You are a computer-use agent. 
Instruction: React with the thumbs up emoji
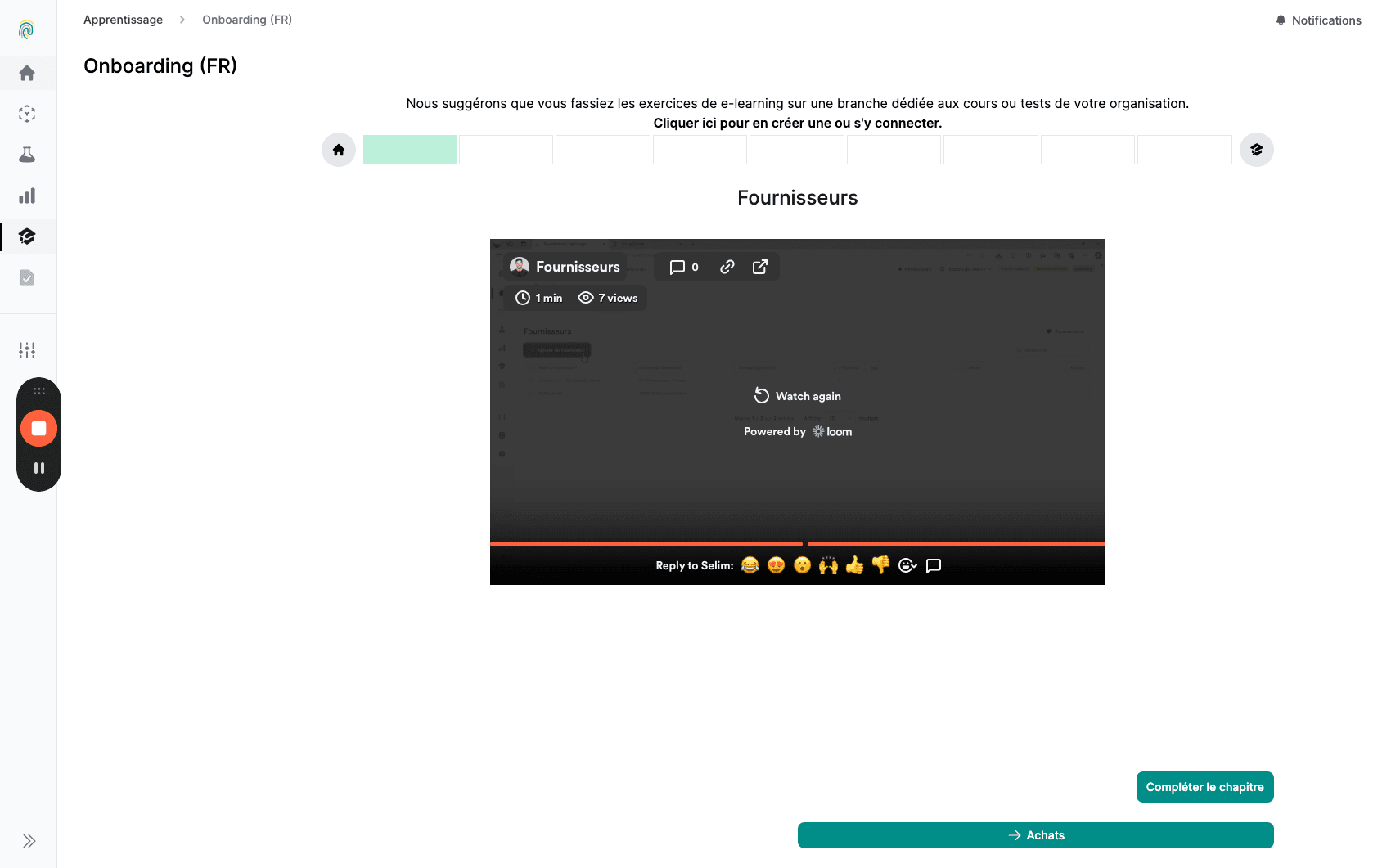coord(855,565)
